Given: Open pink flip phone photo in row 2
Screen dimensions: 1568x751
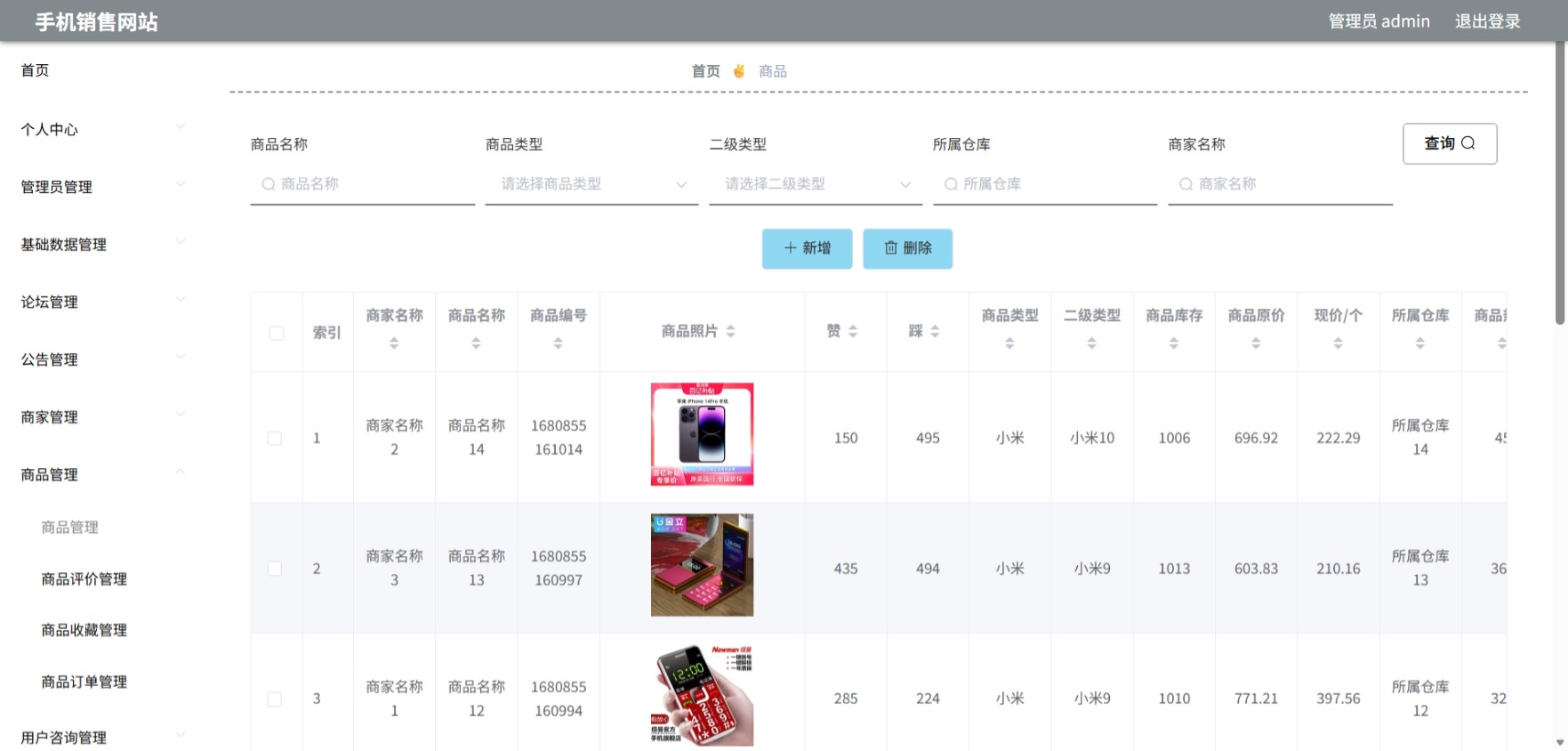Looking at the screenshot, I should point(702,565).
